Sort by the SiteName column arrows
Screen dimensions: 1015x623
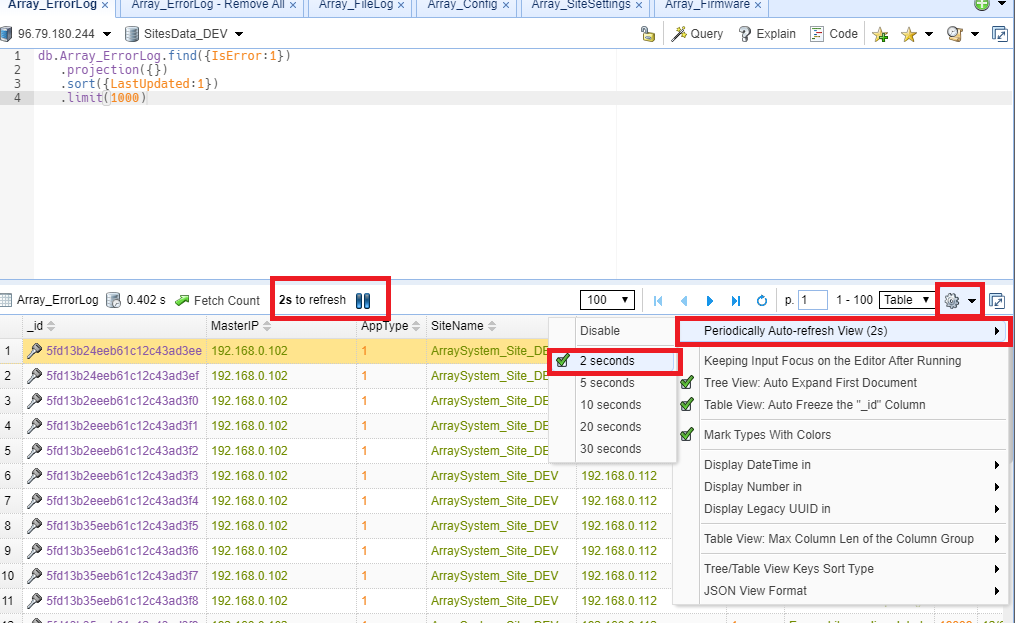492,326
